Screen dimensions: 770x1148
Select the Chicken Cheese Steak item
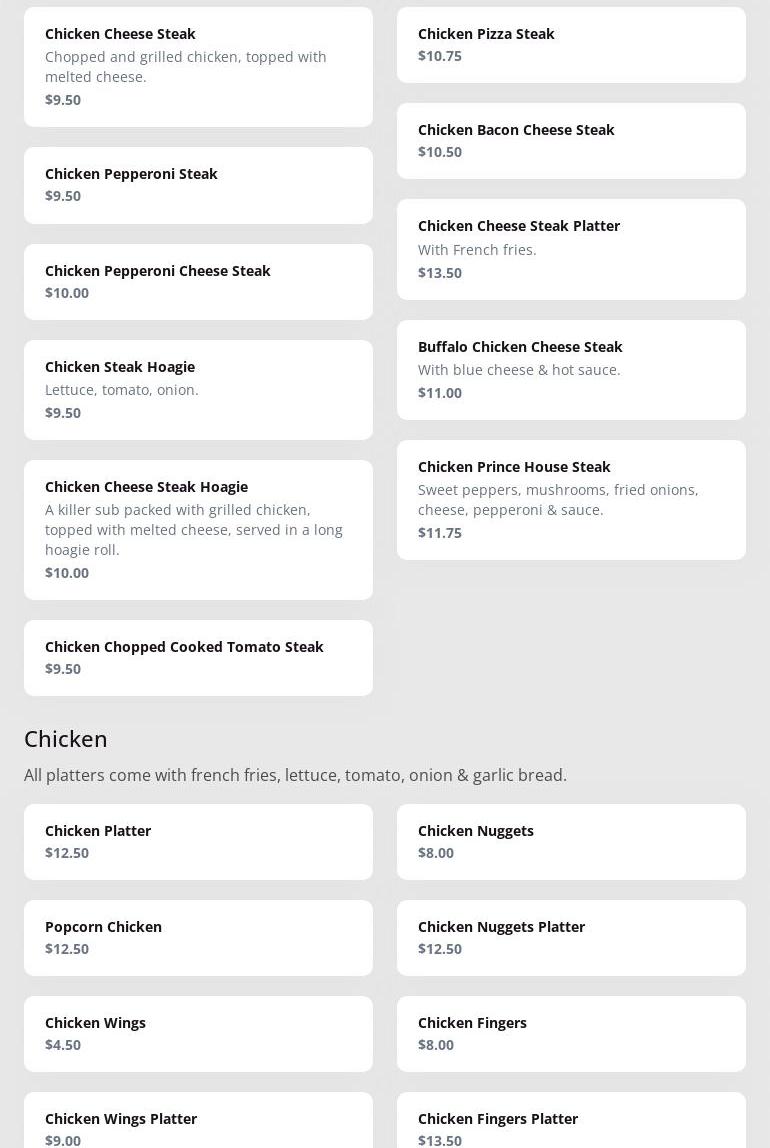point(198,66)
